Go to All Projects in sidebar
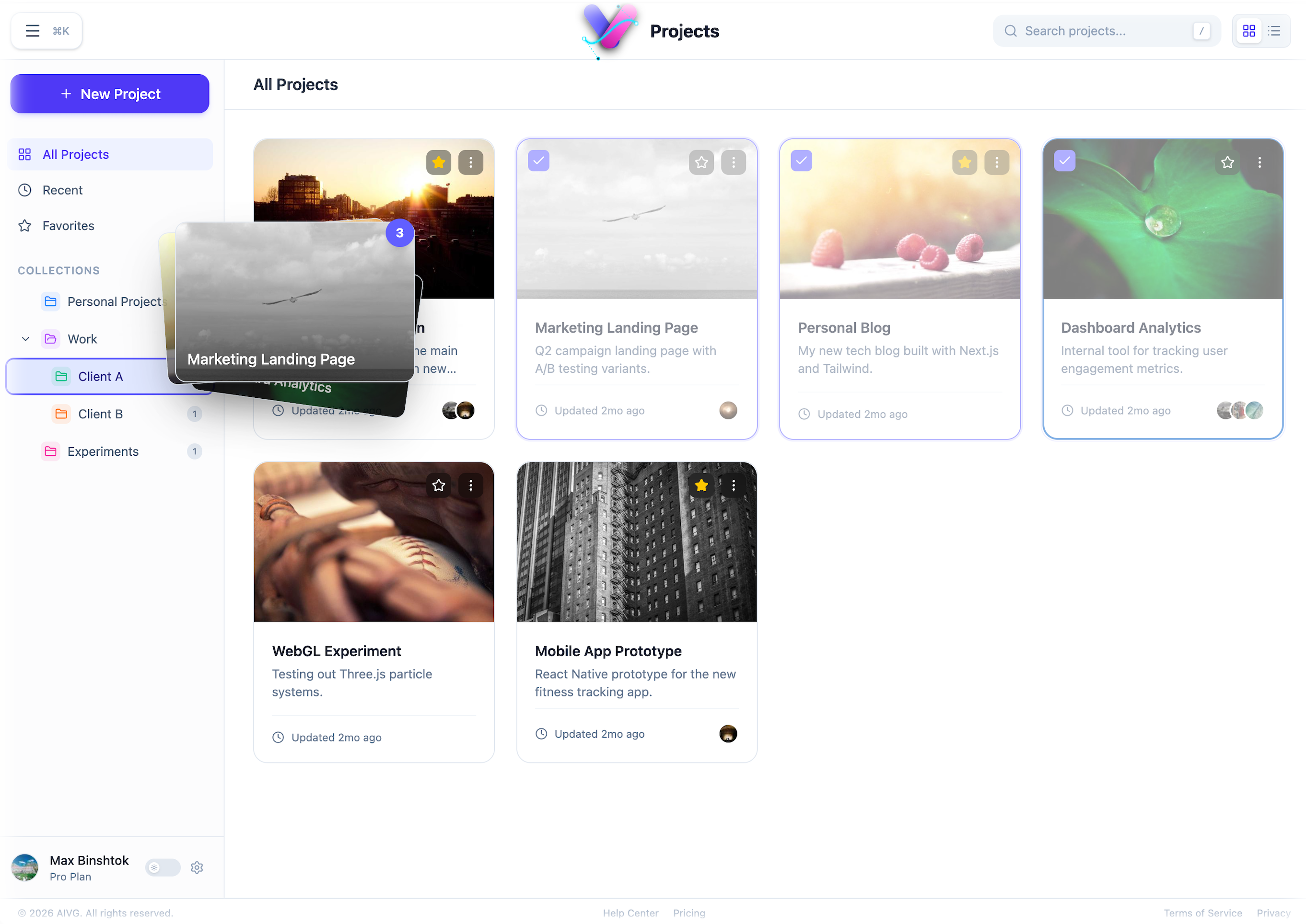Screen dimensions: 1306x924 110,154
